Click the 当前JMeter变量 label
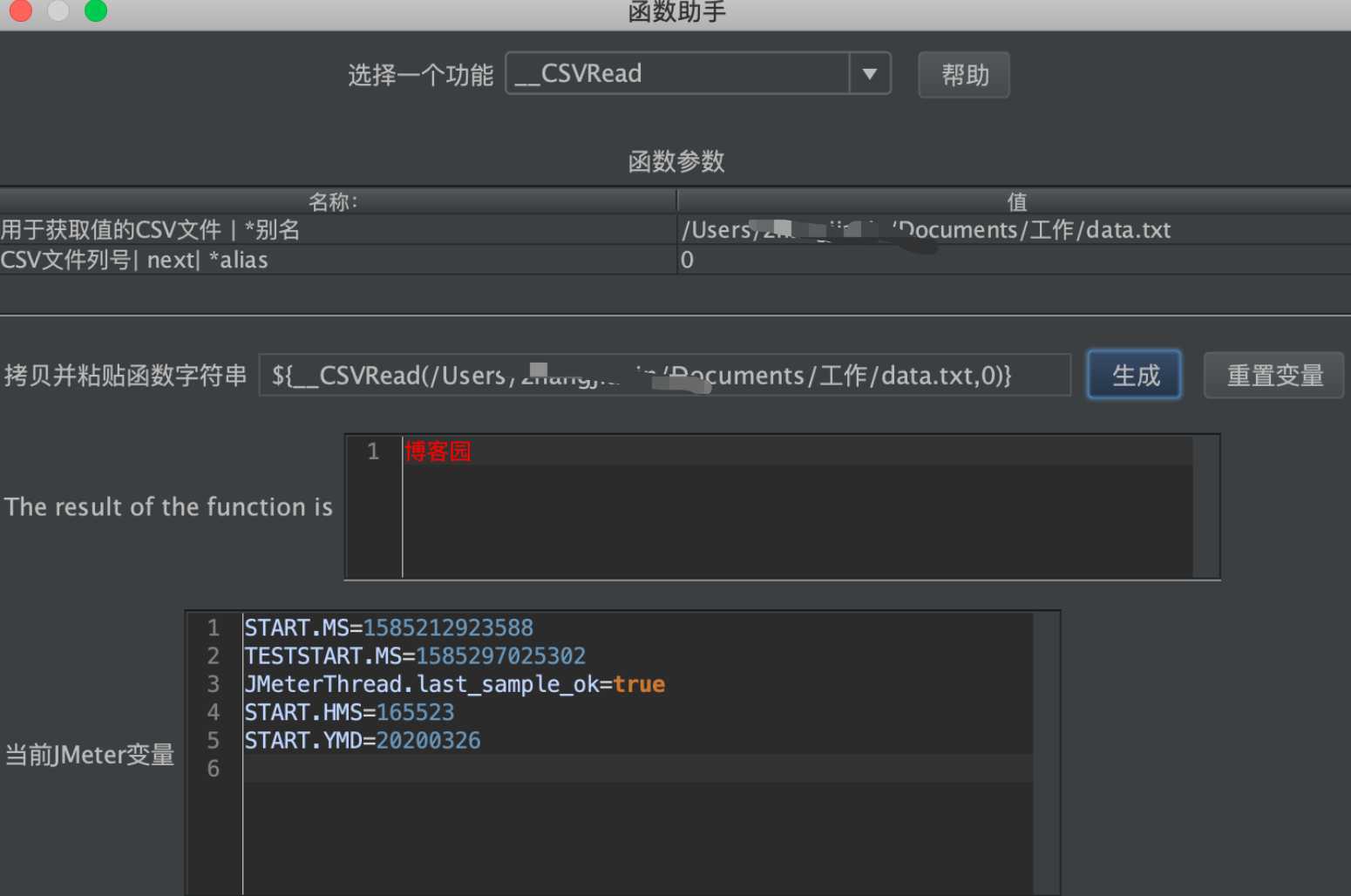The width and height of the screenshot is (1351, 896). click(x=90, y=755)
